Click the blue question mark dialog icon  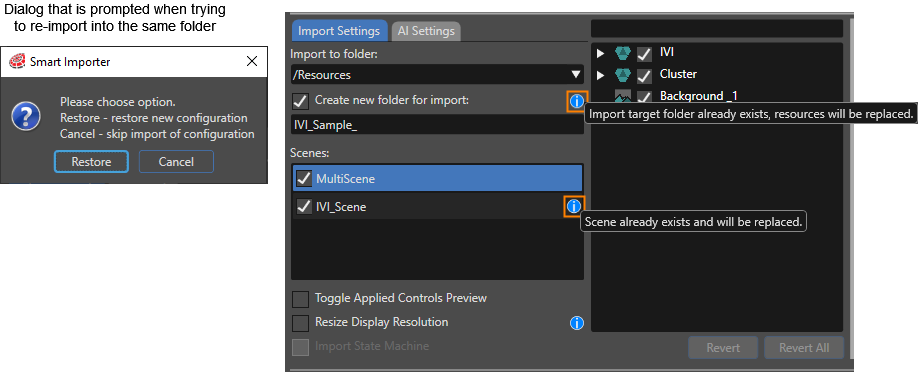(x=26, y=117)
